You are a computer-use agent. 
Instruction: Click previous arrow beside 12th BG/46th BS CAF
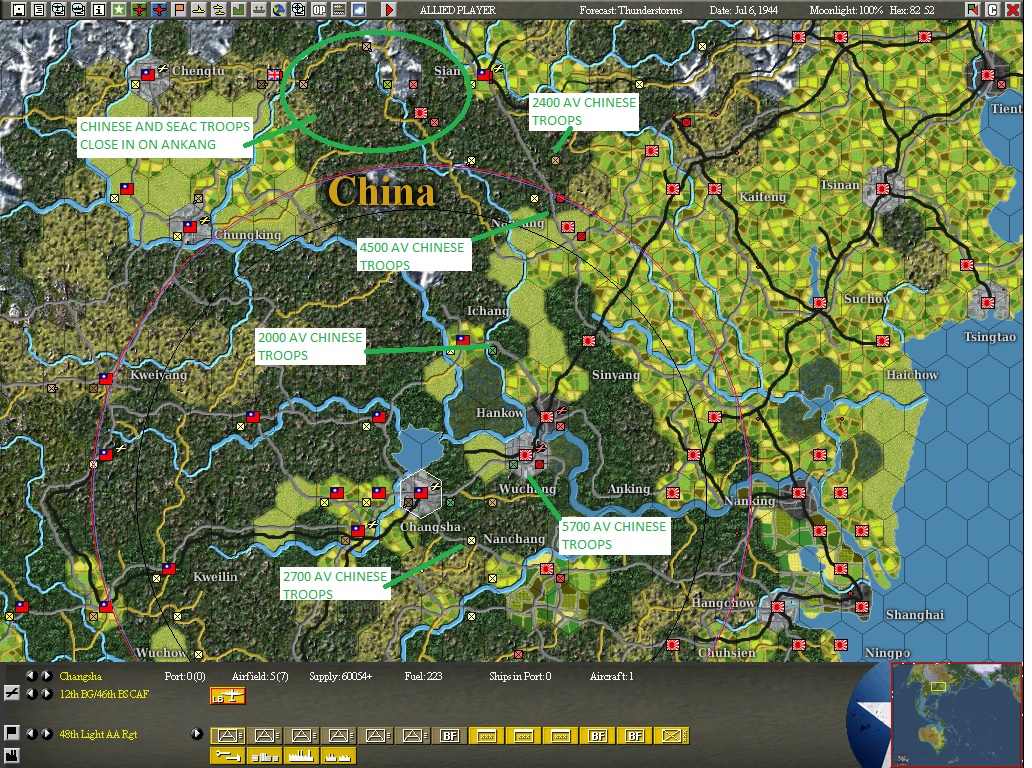pos(31,694)
